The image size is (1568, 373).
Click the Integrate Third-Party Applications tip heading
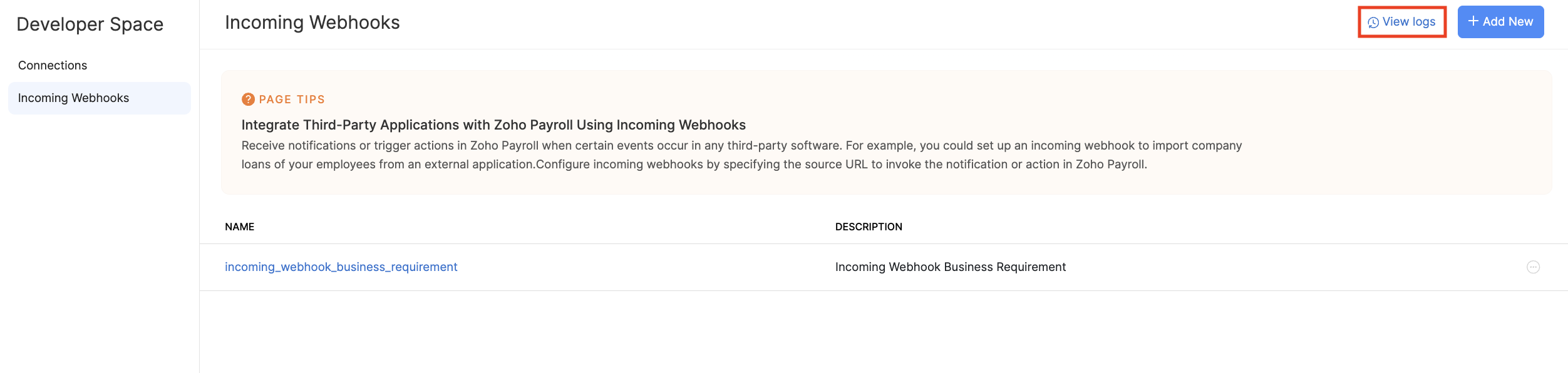493,125
